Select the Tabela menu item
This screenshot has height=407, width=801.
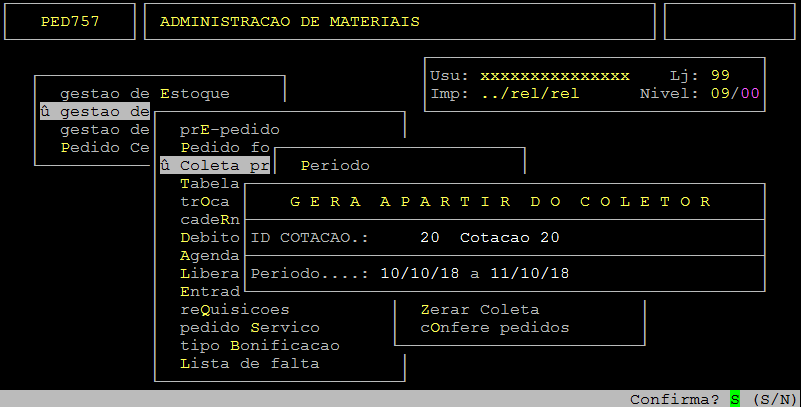(209, 184)
